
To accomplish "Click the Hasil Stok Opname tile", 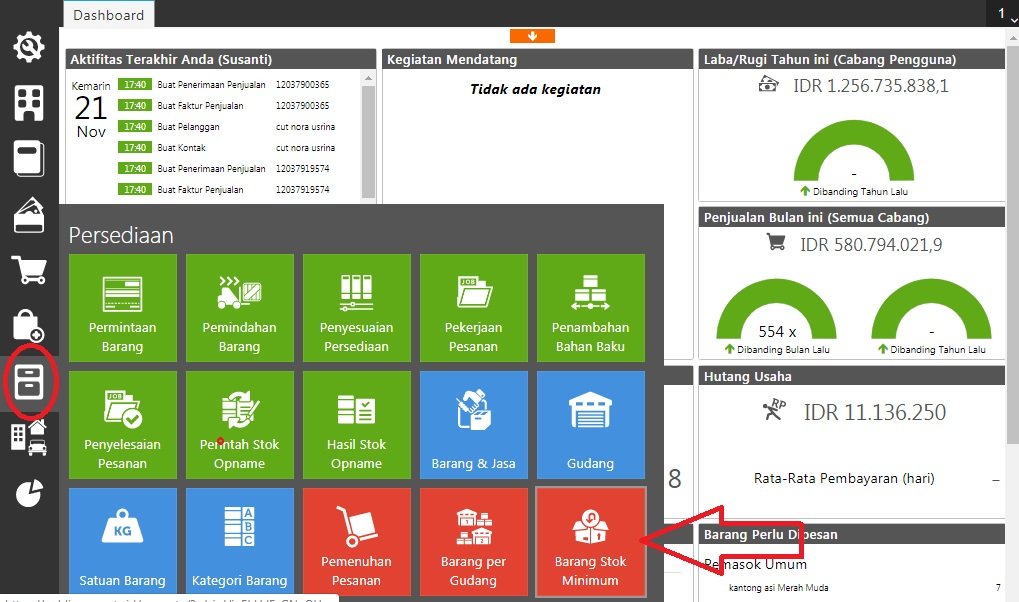I will (x=357, y=424).
